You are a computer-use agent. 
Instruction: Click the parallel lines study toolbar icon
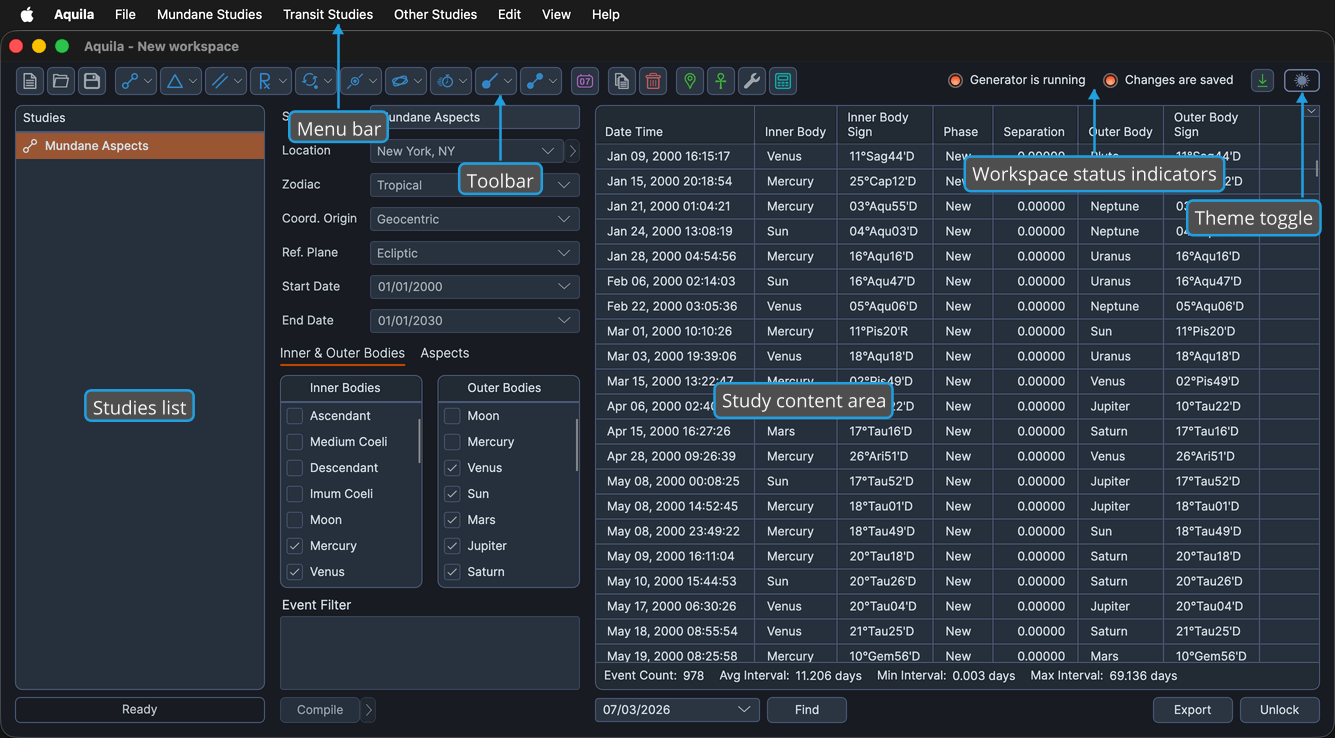click(x=226, y=81)
